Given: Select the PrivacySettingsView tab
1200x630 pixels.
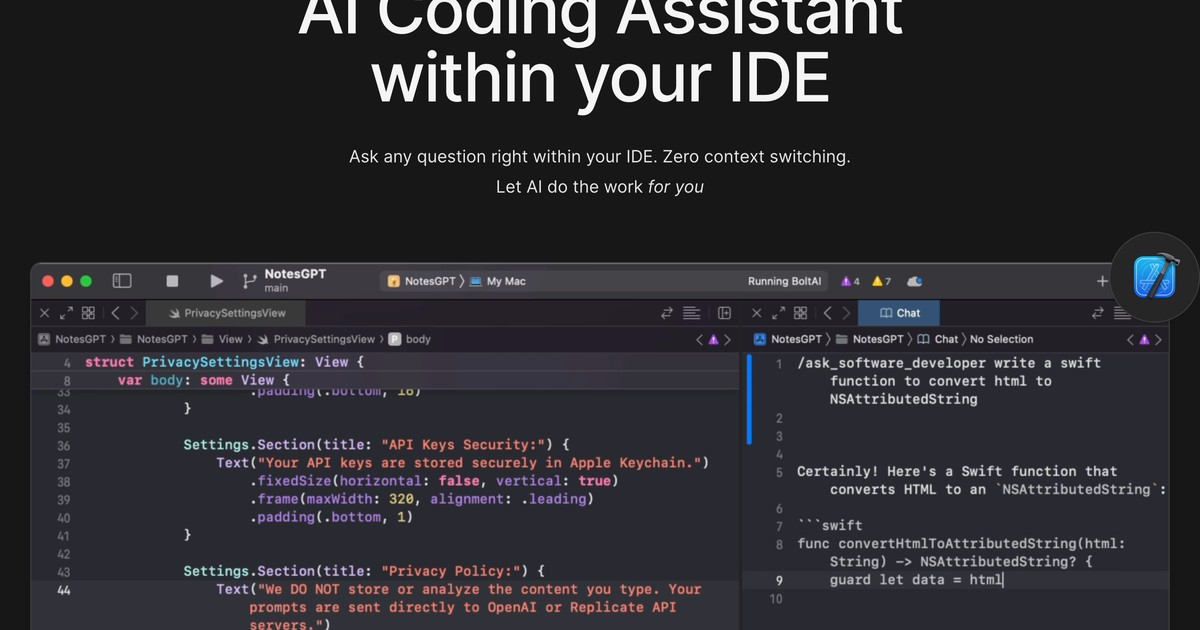Looking at the screenshot, I should 227,313.
